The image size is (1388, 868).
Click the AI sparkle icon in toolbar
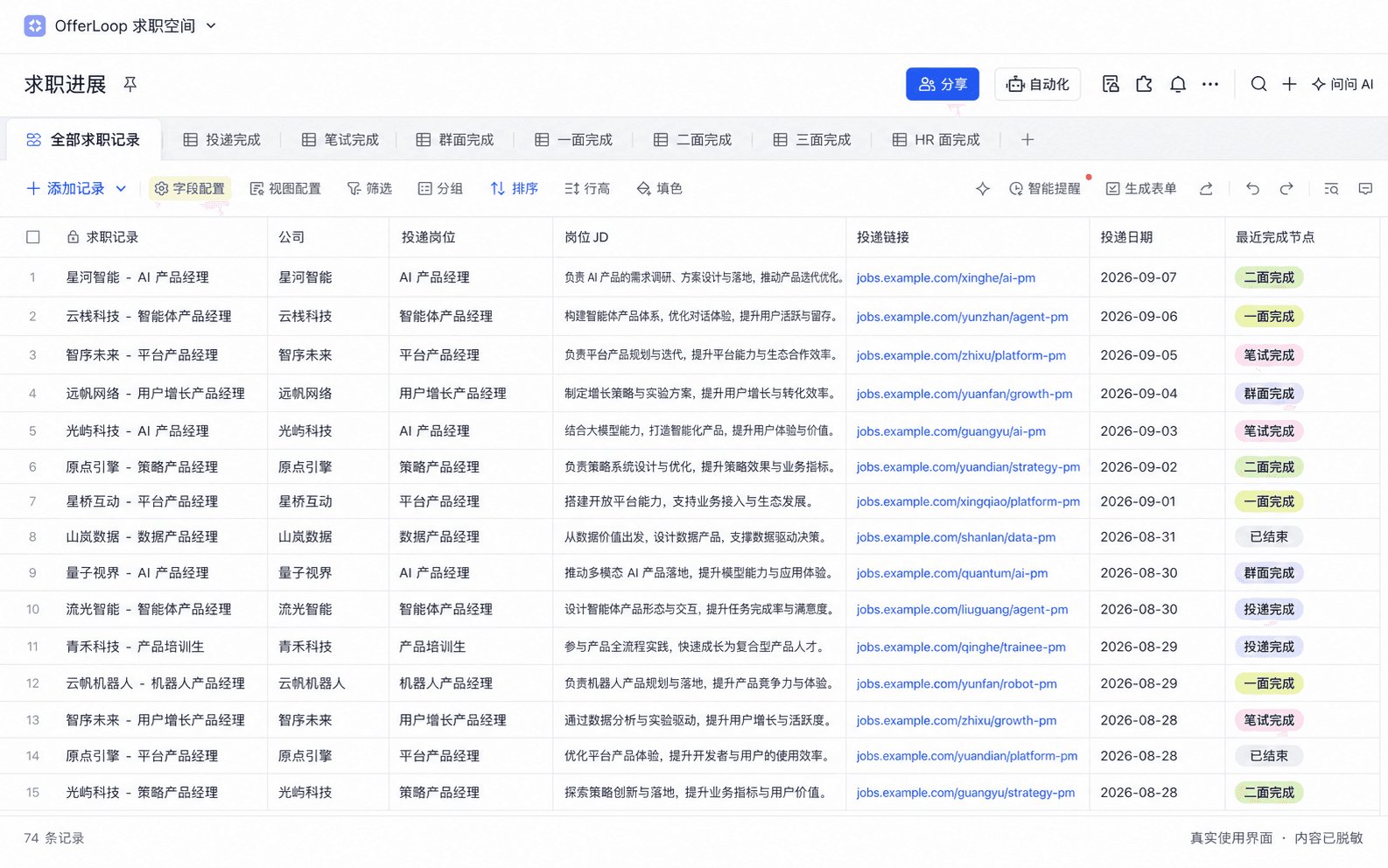pos(983,188)
